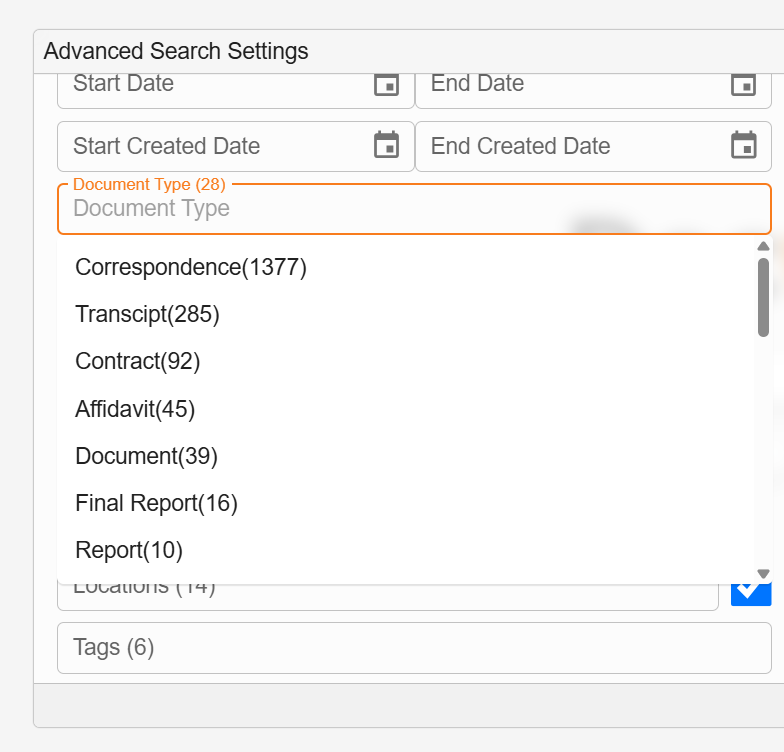Viewport: 784px width, 752px height.
Task: Select the Report(10) option
Action: coord(129,550)
